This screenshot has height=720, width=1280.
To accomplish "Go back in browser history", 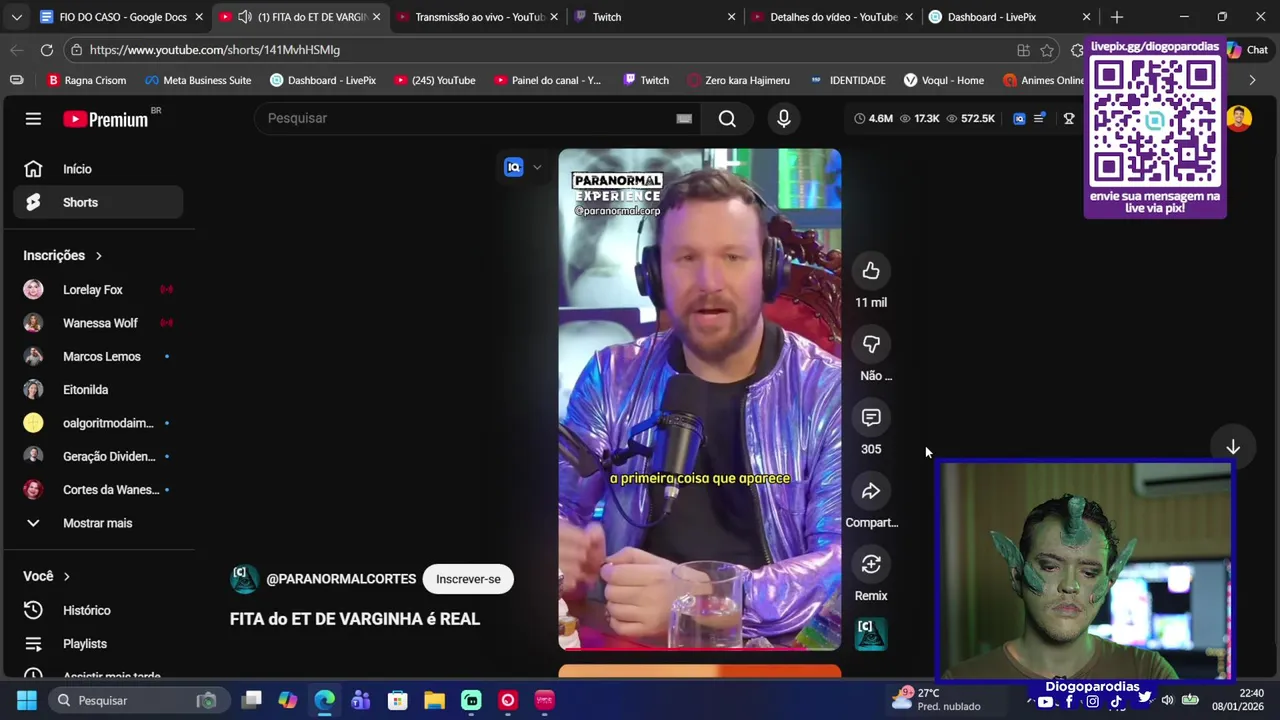I will [x=17, y=50].
